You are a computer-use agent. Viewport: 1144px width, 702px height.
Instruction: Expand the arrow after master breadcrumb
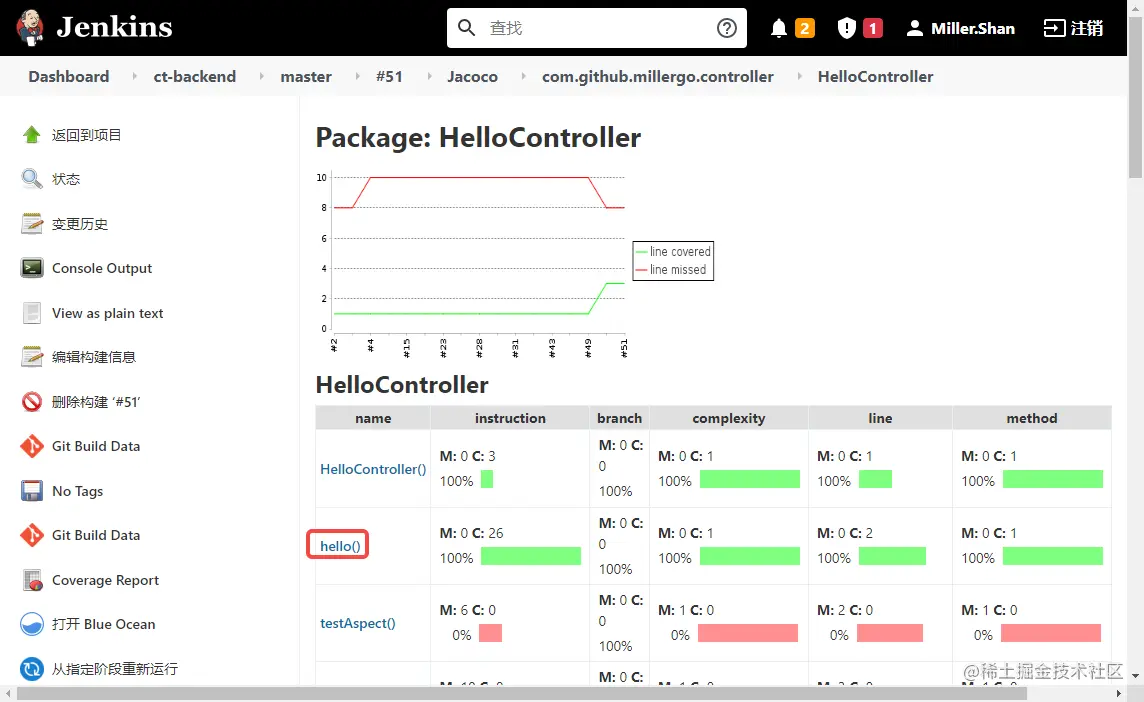357,76
